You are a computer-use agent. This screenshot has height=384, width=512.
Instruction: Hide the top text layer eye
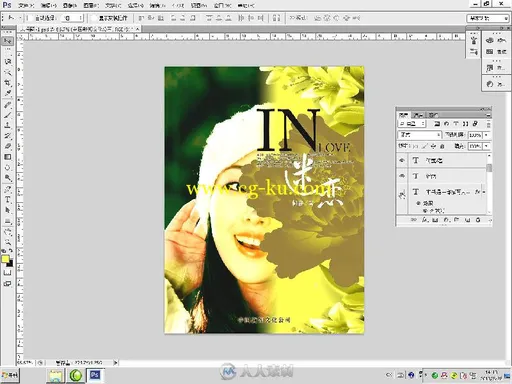pyautogui.click(x=402, y=160)
